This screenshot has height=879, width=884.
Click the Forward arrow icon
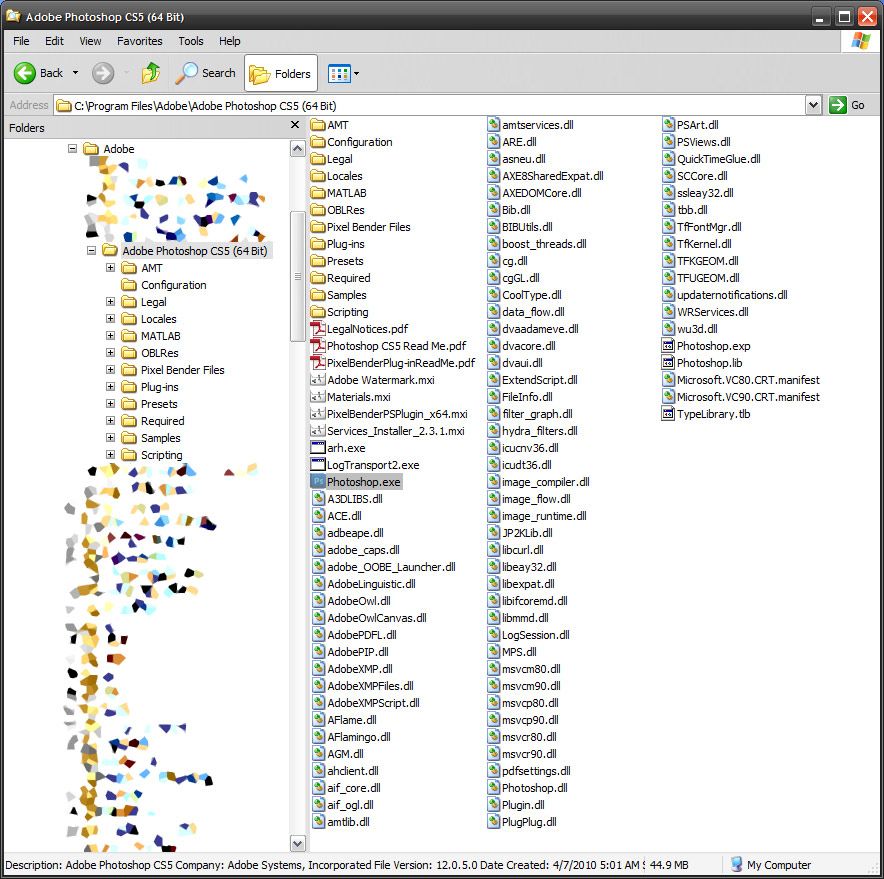(103, 73)
